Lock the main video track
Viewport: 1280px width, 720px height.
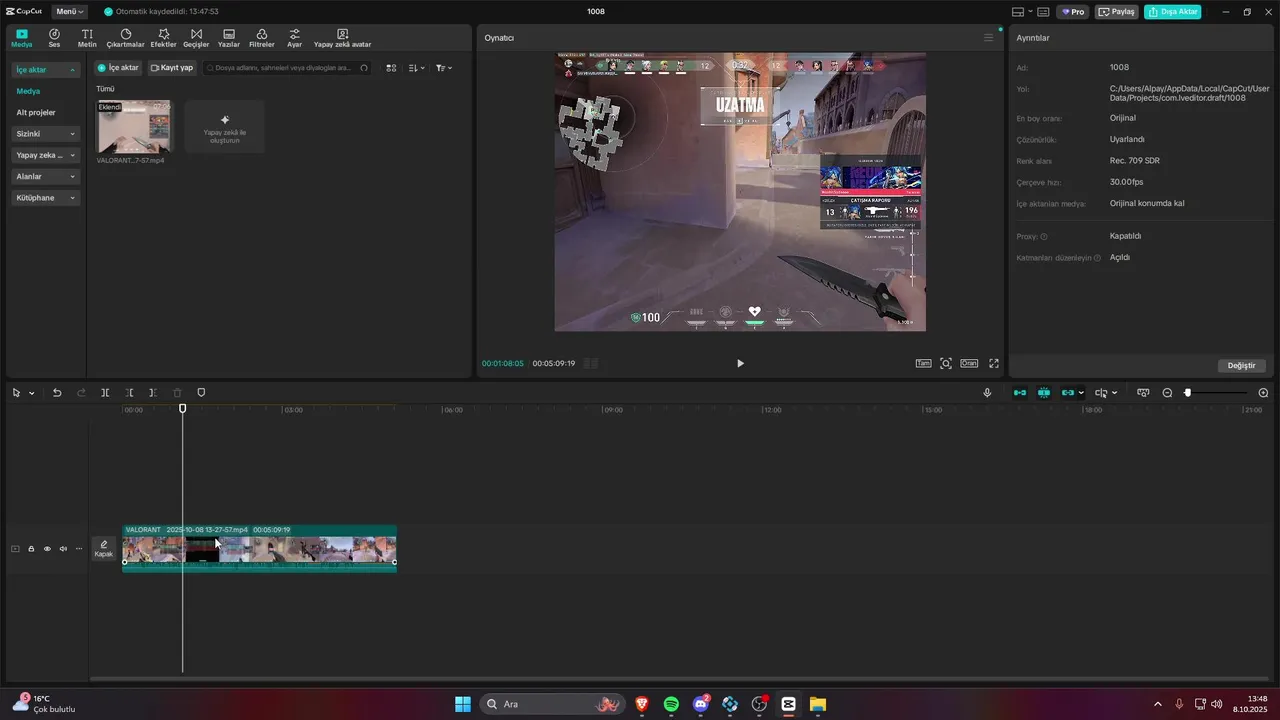tap(31, 549)
